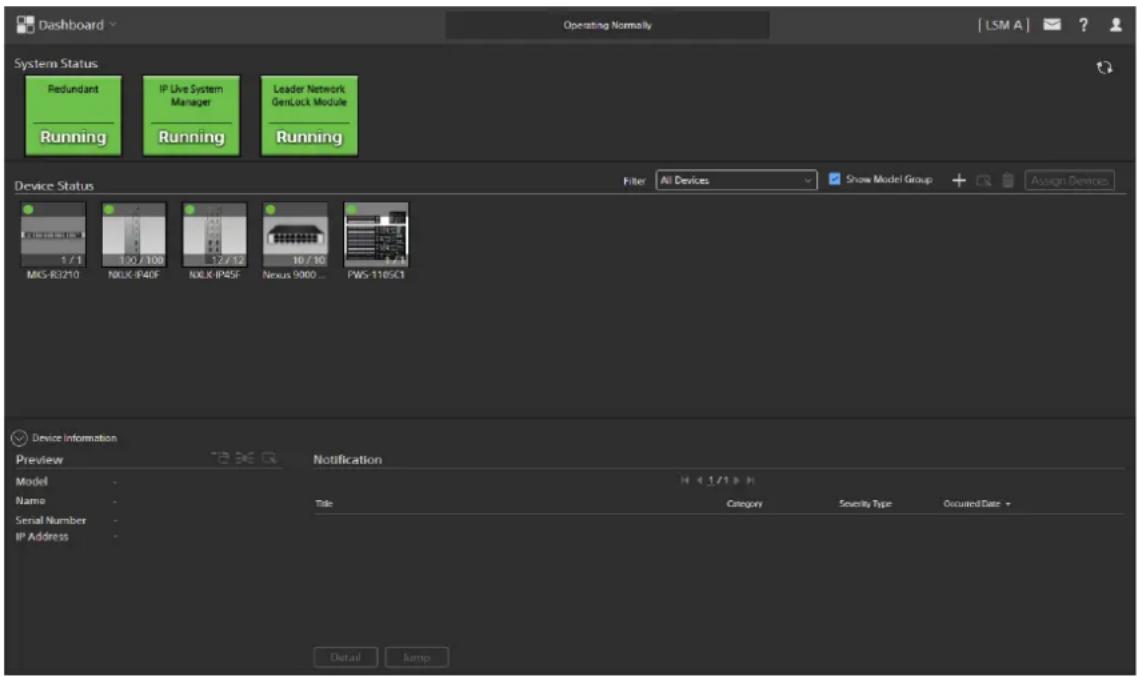Image resolution: width=1137 pixels, height=676 pixels.
Task: Click the Notification heading
Action: (x=347, y=459)
